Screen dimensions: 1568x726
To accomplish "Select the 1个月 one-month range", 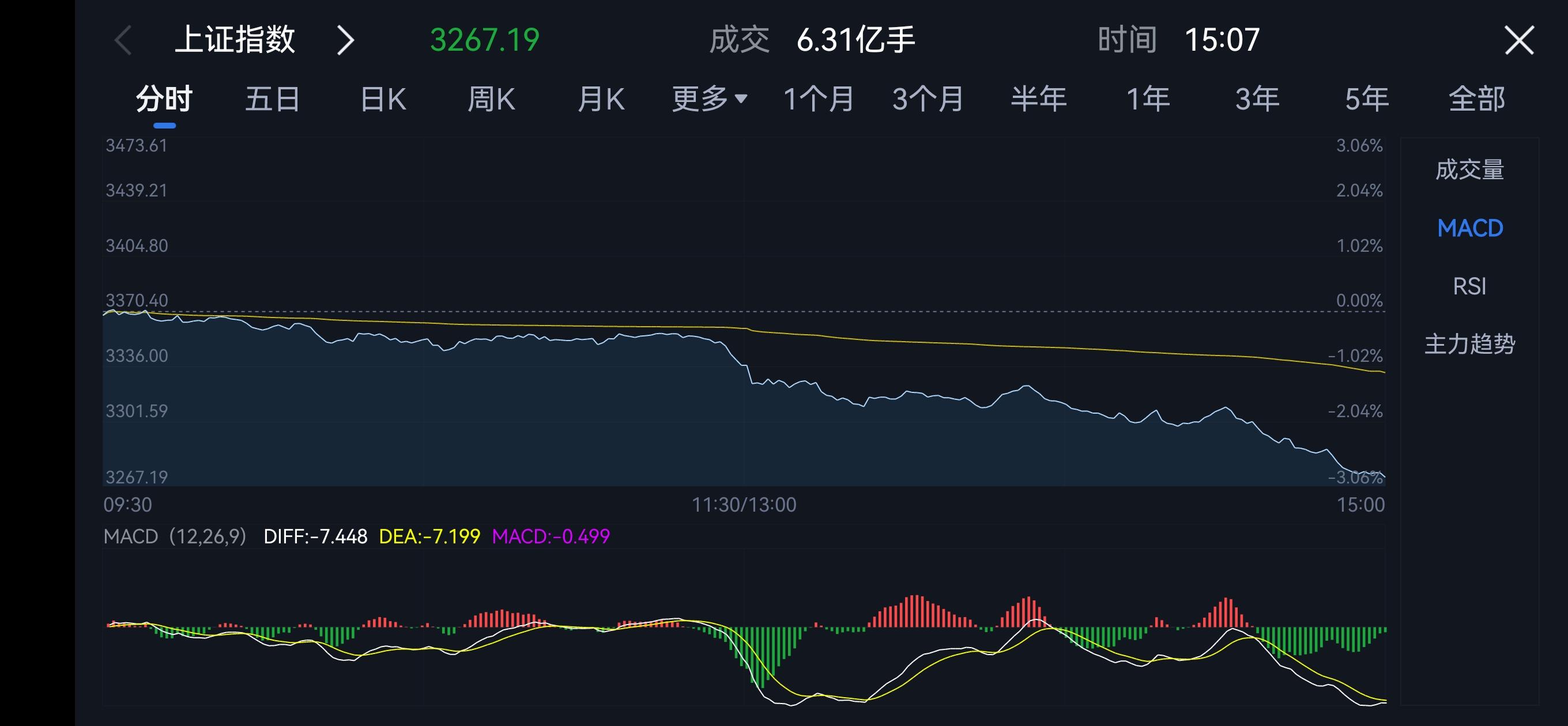I will (818, 99).
